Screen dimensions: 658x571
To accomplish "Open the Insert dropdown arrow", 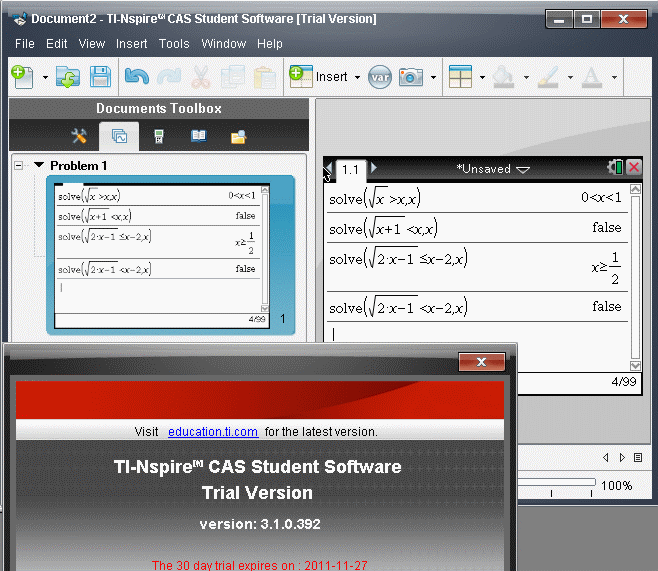I will point(357,77).
